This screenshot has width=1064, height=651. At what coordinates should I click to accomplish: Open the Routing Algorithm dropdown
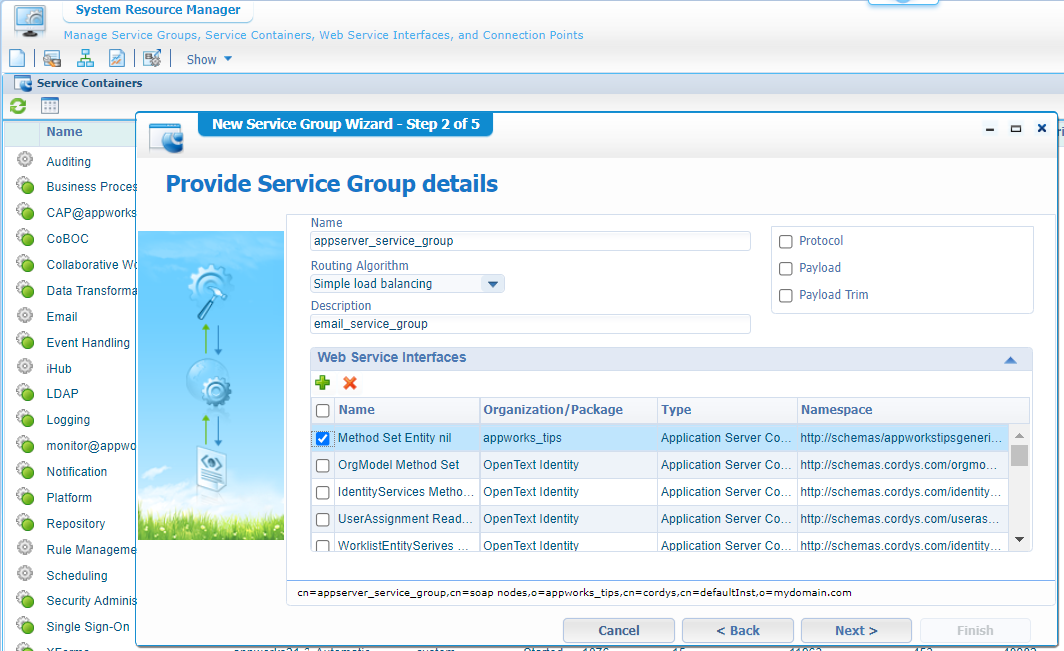[x=491, y=284]
